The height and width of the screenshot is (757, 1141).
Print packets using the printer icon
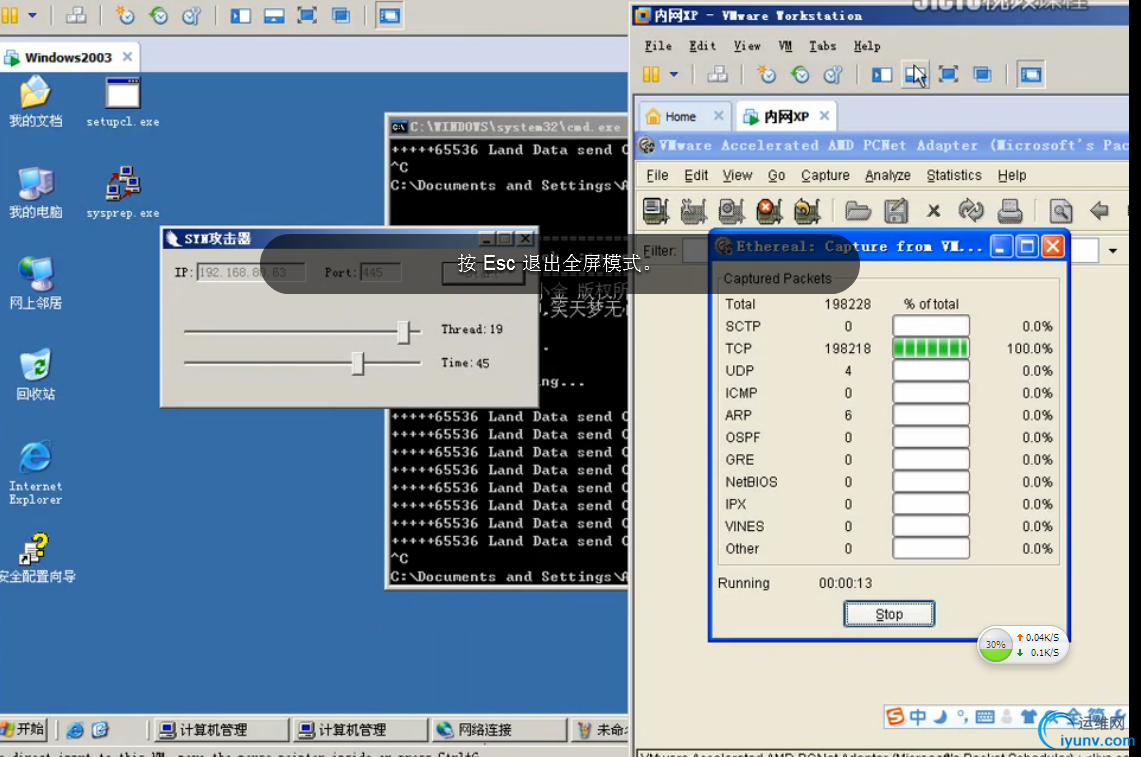coord(1009,211)
